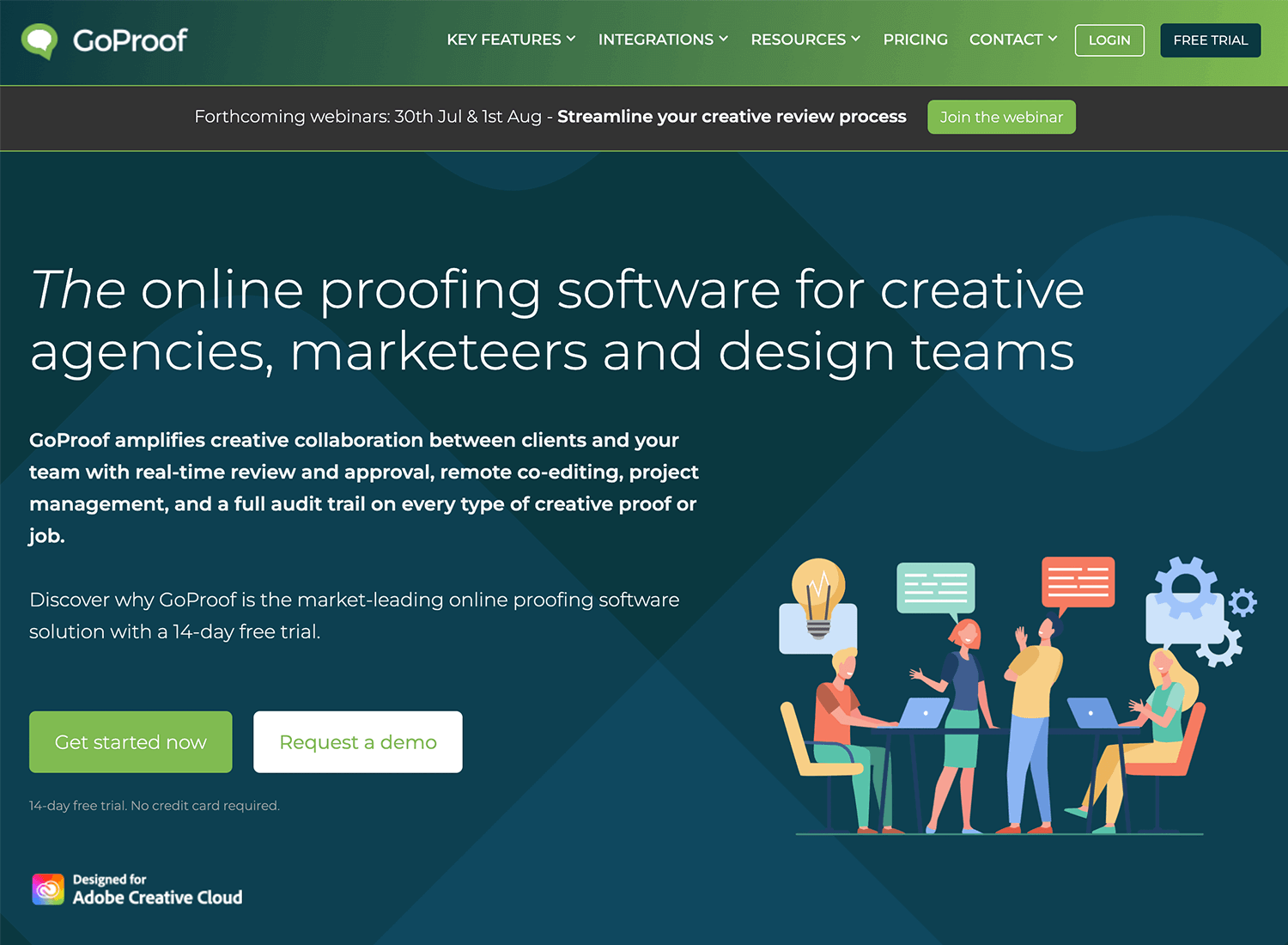Click the Free Trial button

(1211, 40)
